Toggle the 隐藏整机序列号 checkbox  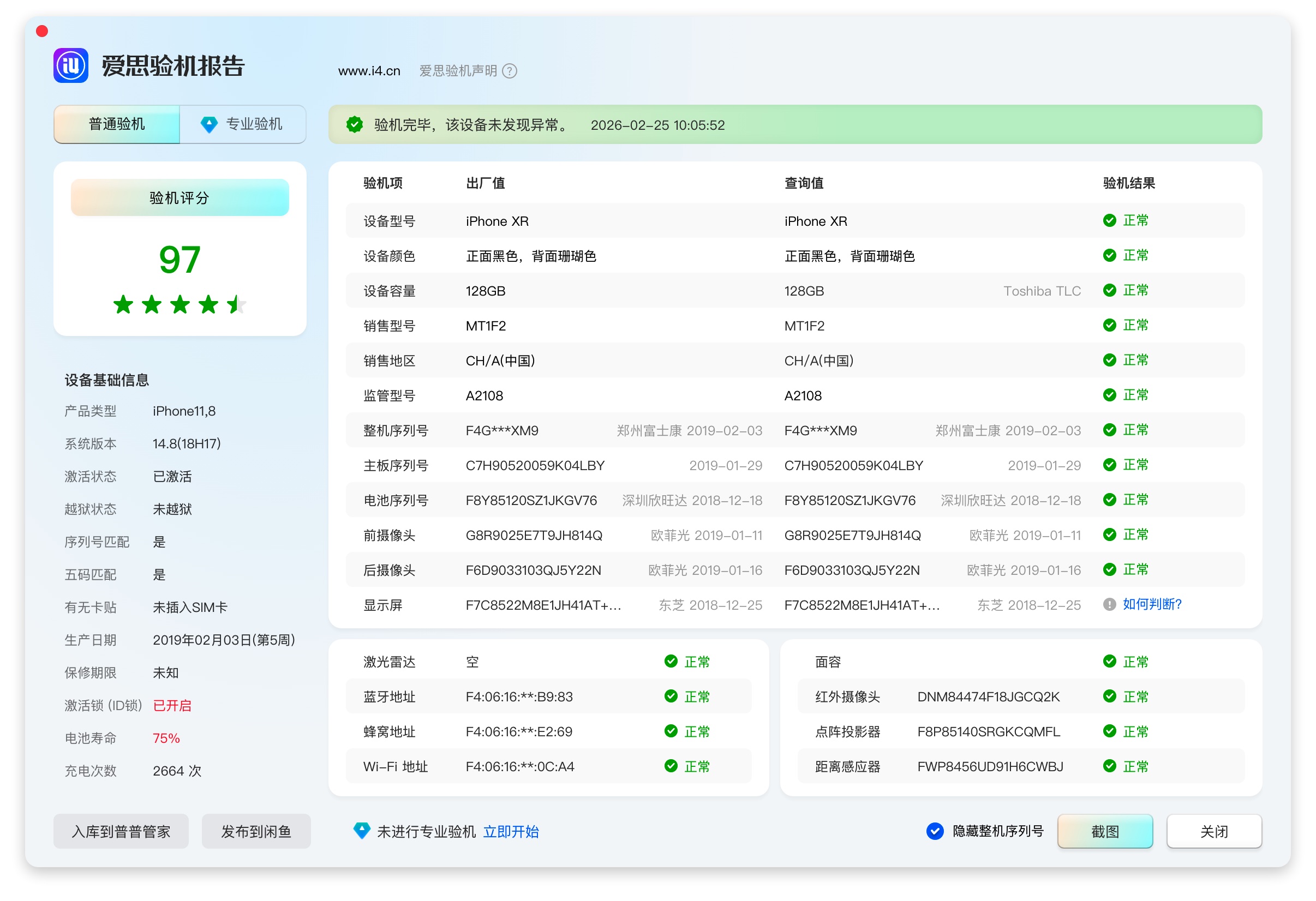click(935, 831)
